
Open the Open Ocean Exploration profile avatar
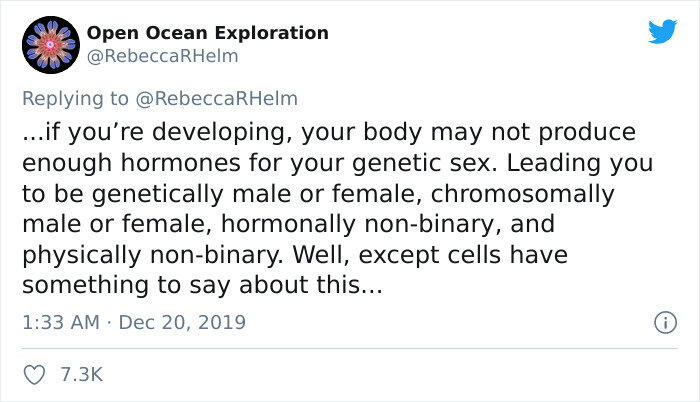coord(51,45)
